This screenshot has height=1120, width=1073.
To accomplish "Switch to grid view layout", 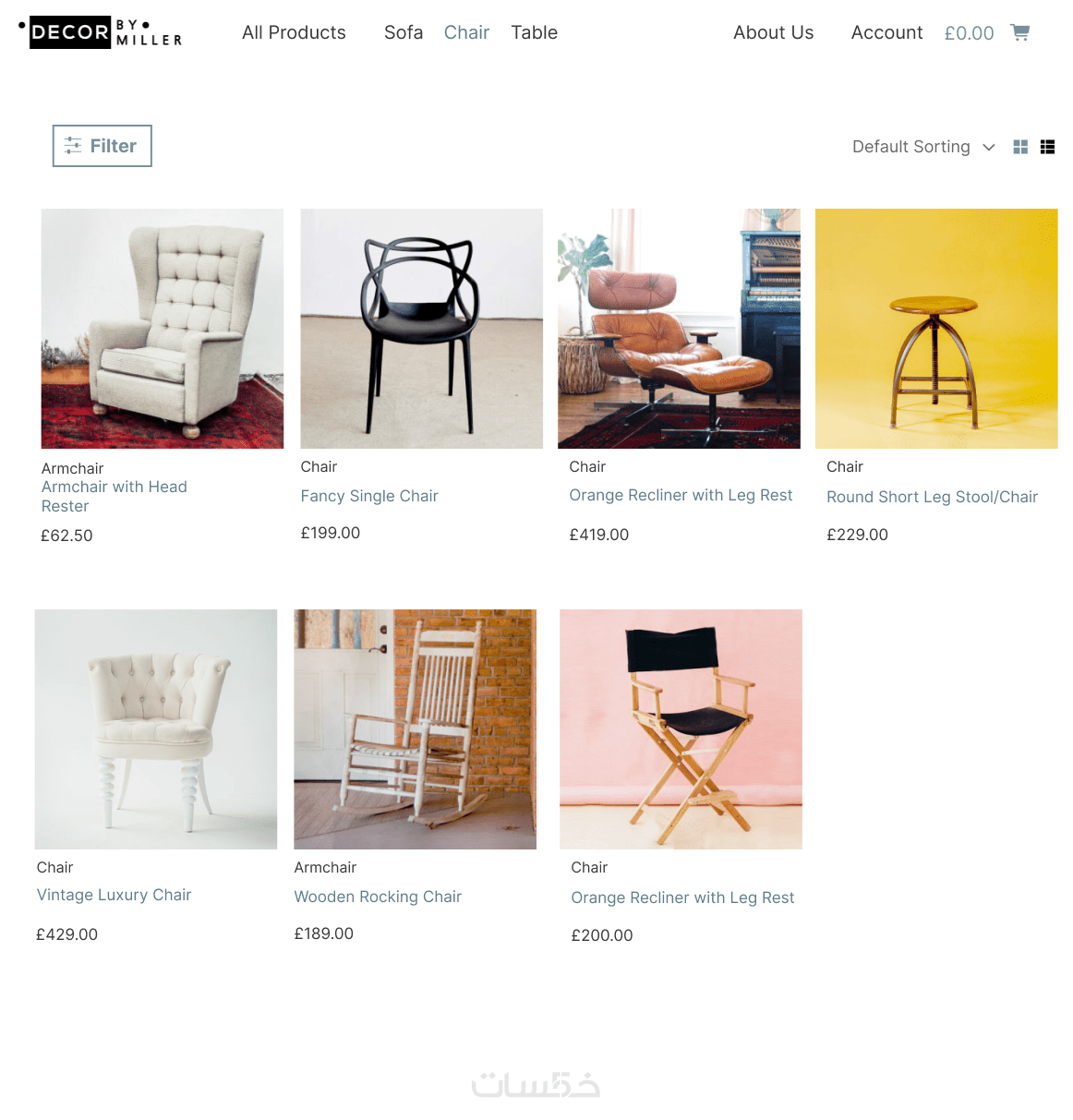I will [x=1020, y=147].
